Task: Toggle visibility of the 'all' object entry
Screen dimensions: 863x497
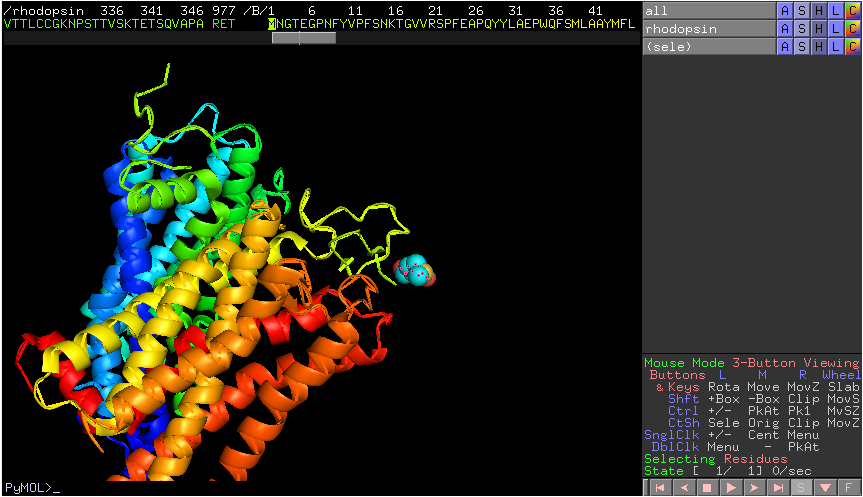Action: [709, 10]
